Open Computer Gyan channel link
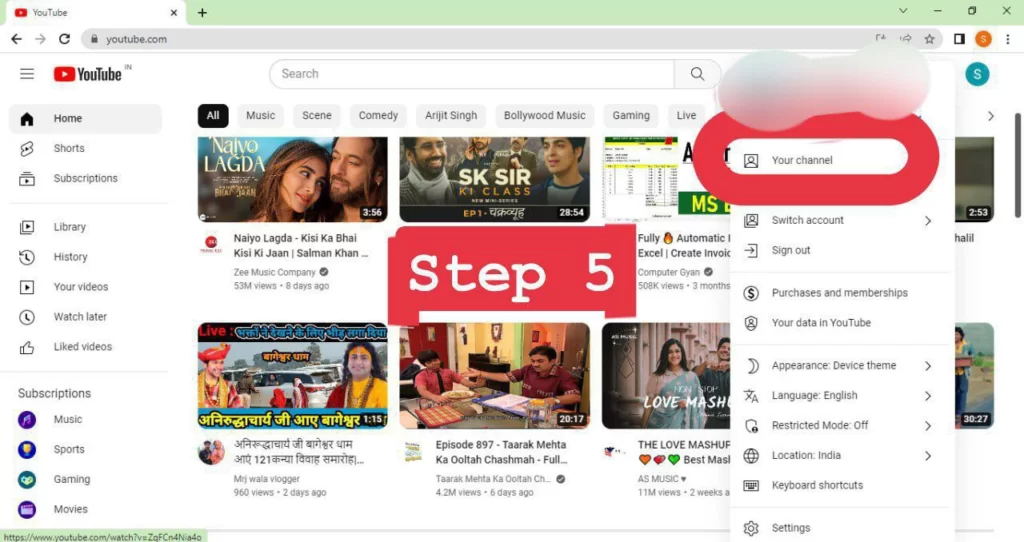This screenshot has height=542, width=1024. (669, 272)
